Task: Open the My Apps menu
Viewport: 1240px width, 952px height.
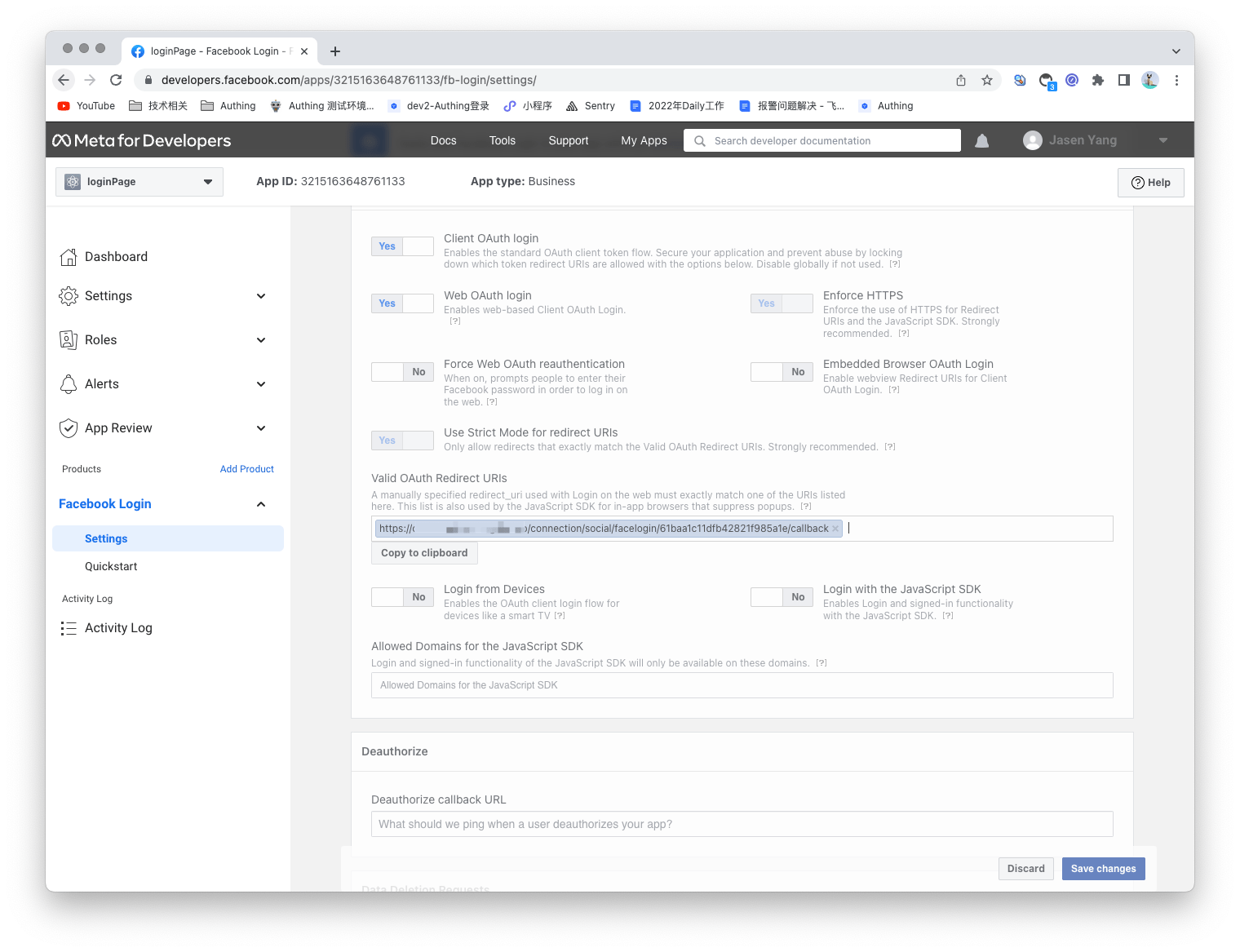Action: coord(644,140)
